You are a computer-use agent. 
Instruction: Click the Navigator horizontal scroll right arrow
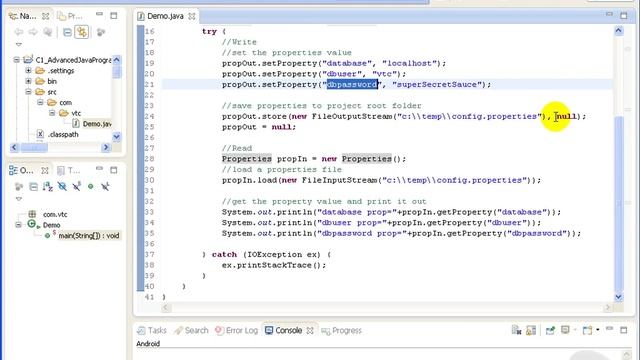pyautogui.click(x=106, y=147)
